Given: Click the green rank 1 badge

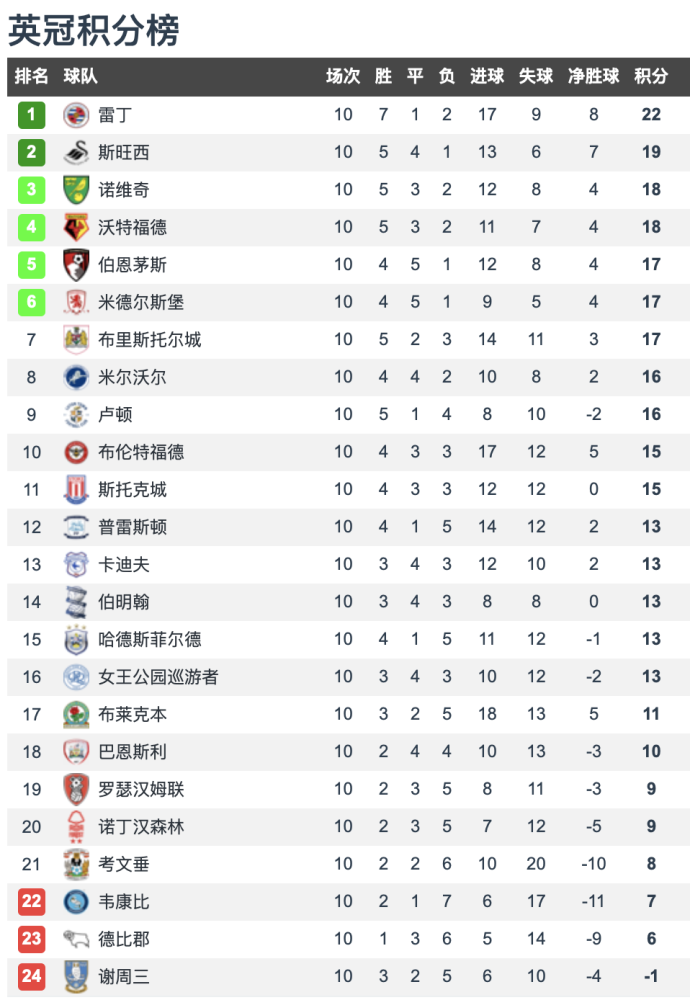Looking at the screenshot, I should (x=31, y=115).
